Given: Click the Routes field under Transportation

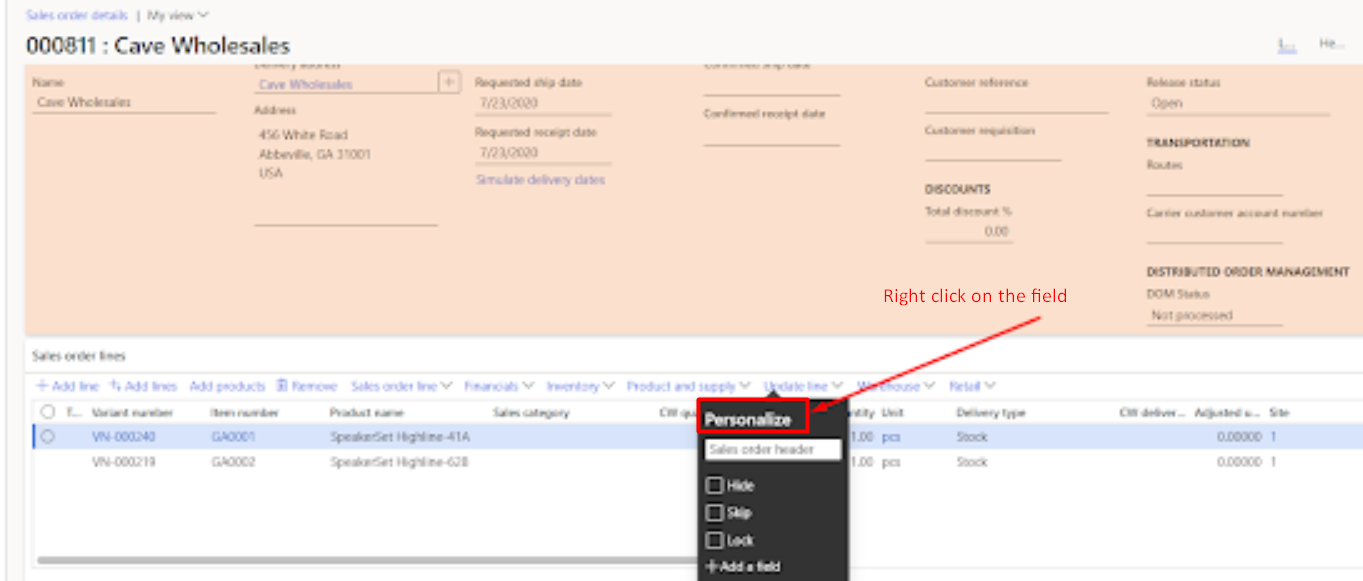Looking at the screenshot, I should point(1214,185).
